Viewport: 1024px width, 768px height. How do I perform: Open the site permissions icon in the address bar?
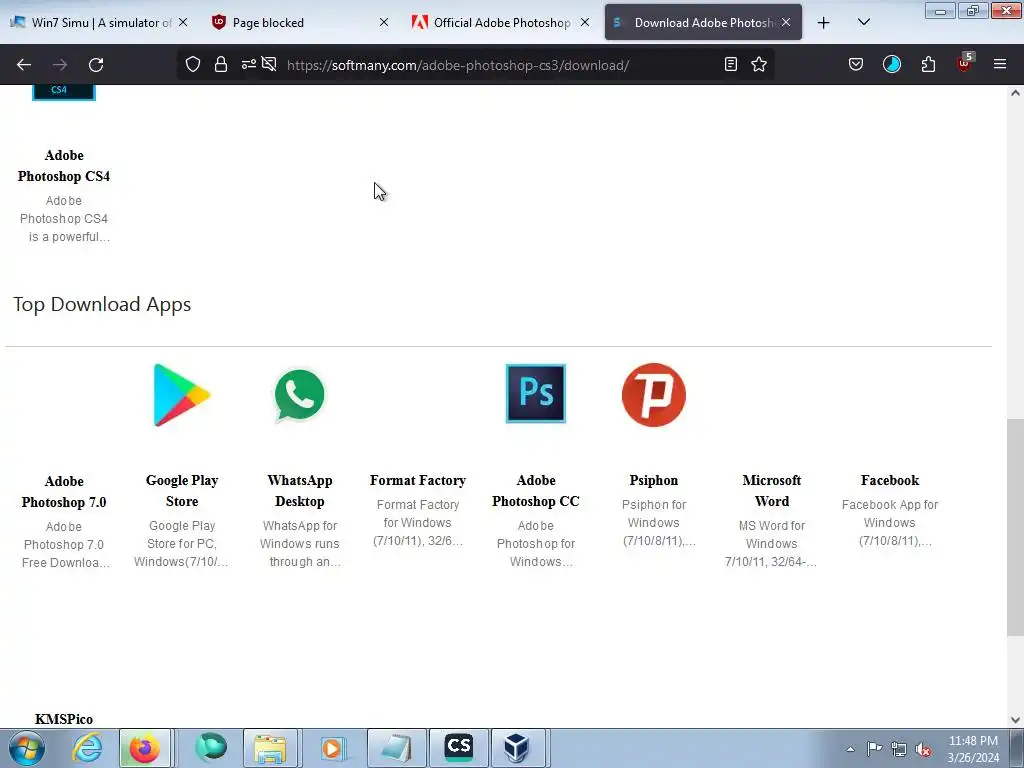click(x=249, y=64)
